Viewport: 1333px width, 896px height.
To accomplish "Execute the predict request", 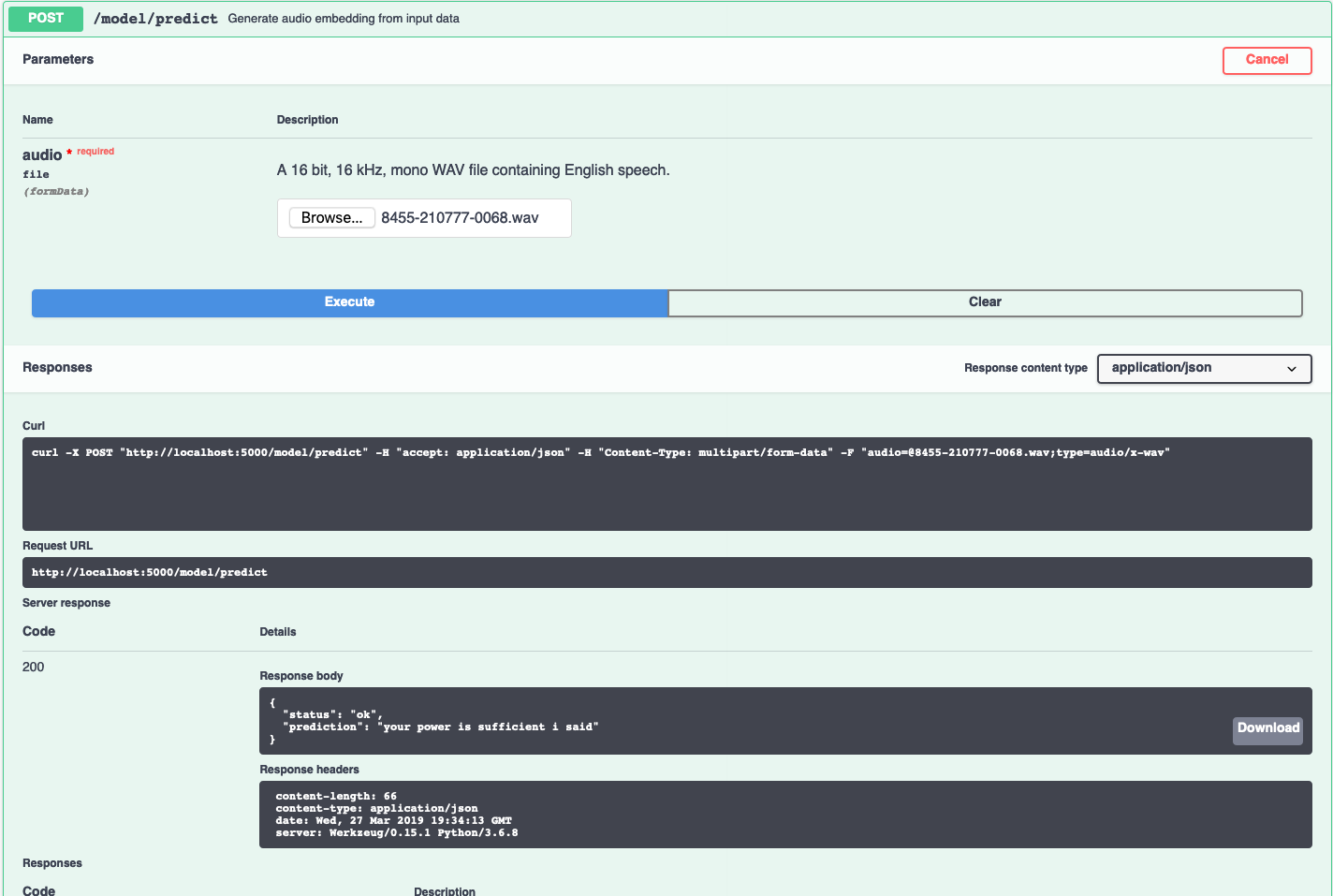I will [x=350, y=302].
